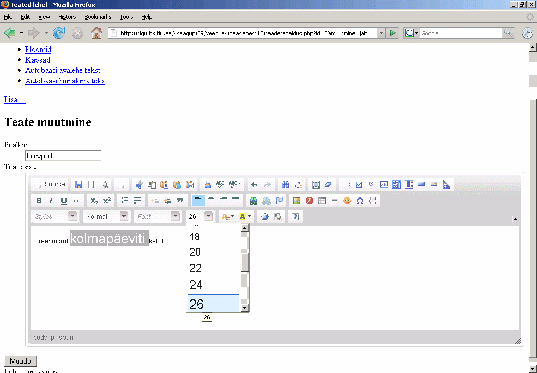Viewport: 537px width, 373px height.
Task: Open the text color picker
Action: pyautogui.click(x=227, y=216)
